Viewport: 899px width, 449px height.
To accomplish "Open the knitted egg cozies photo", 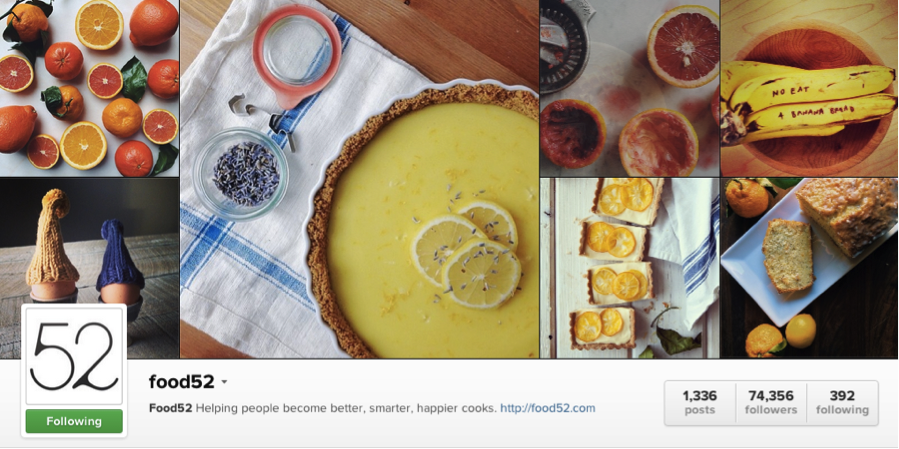I will (89, 241).
